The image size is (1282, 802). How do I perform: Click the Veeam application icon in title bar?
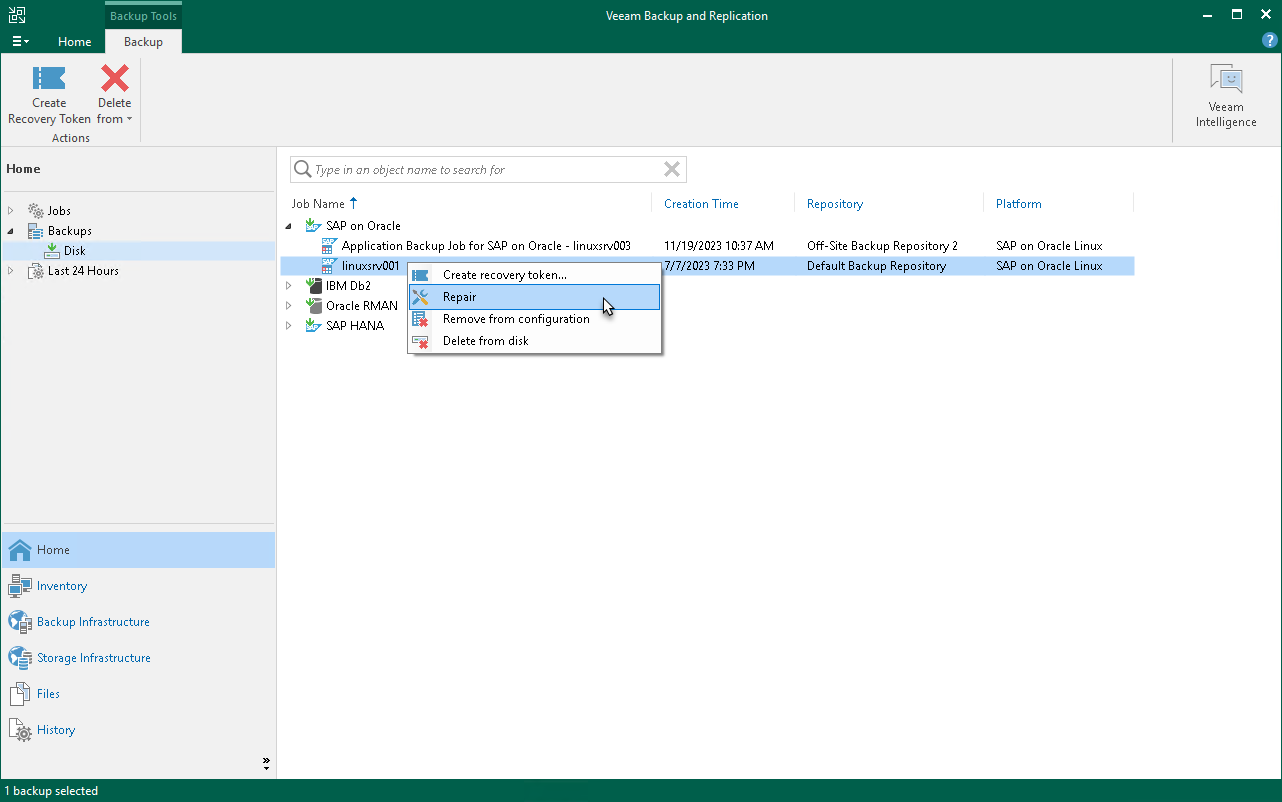coord(17,15)
